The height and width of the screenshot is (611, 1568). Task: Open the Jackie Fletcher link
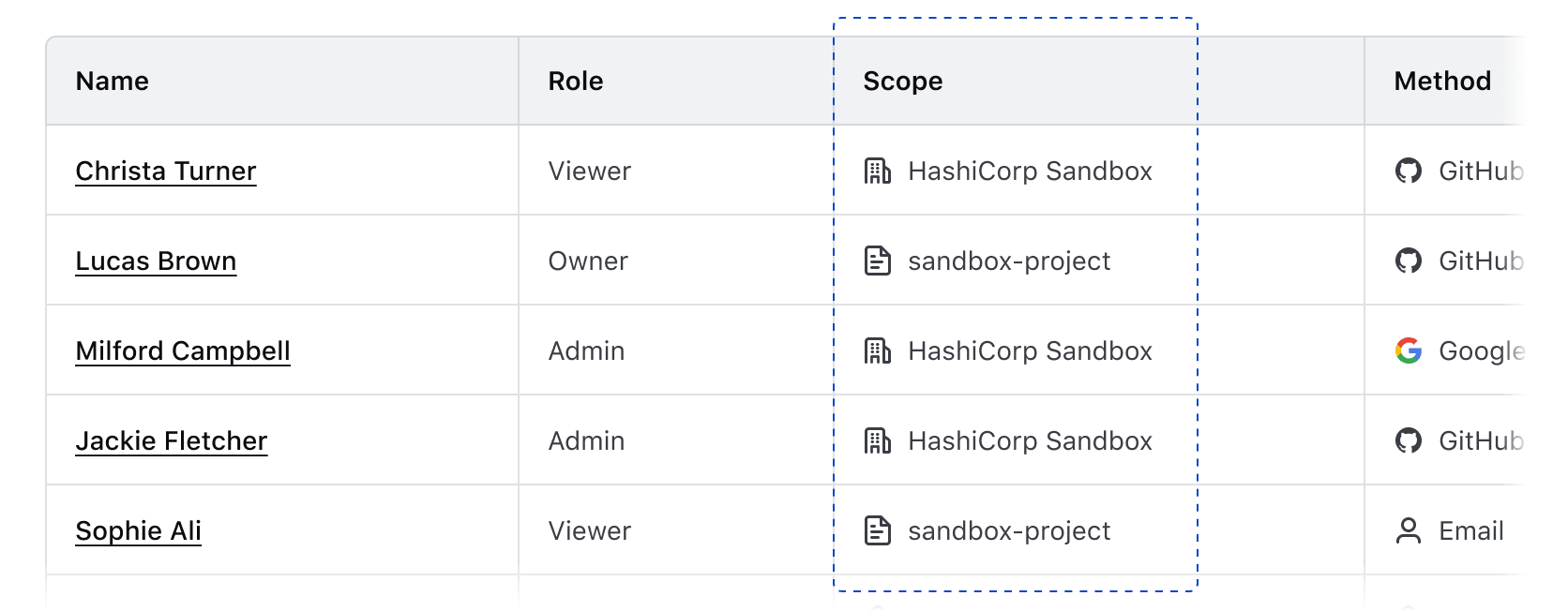click(172, 440)
